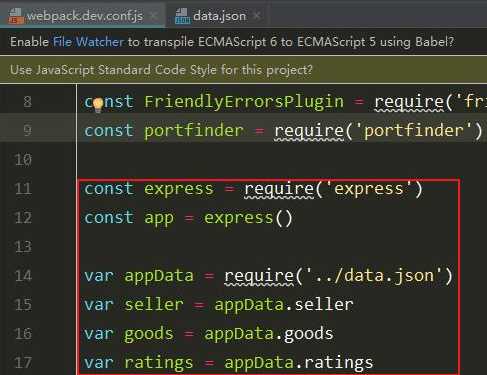Click the yellow lightbulb intention icon
Viewport: 487px width, 375px height.
(x=98, y=105)
